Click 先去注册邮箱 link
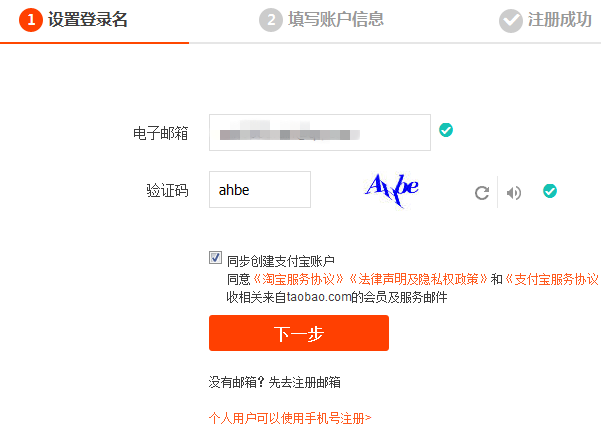 point(305,382)
